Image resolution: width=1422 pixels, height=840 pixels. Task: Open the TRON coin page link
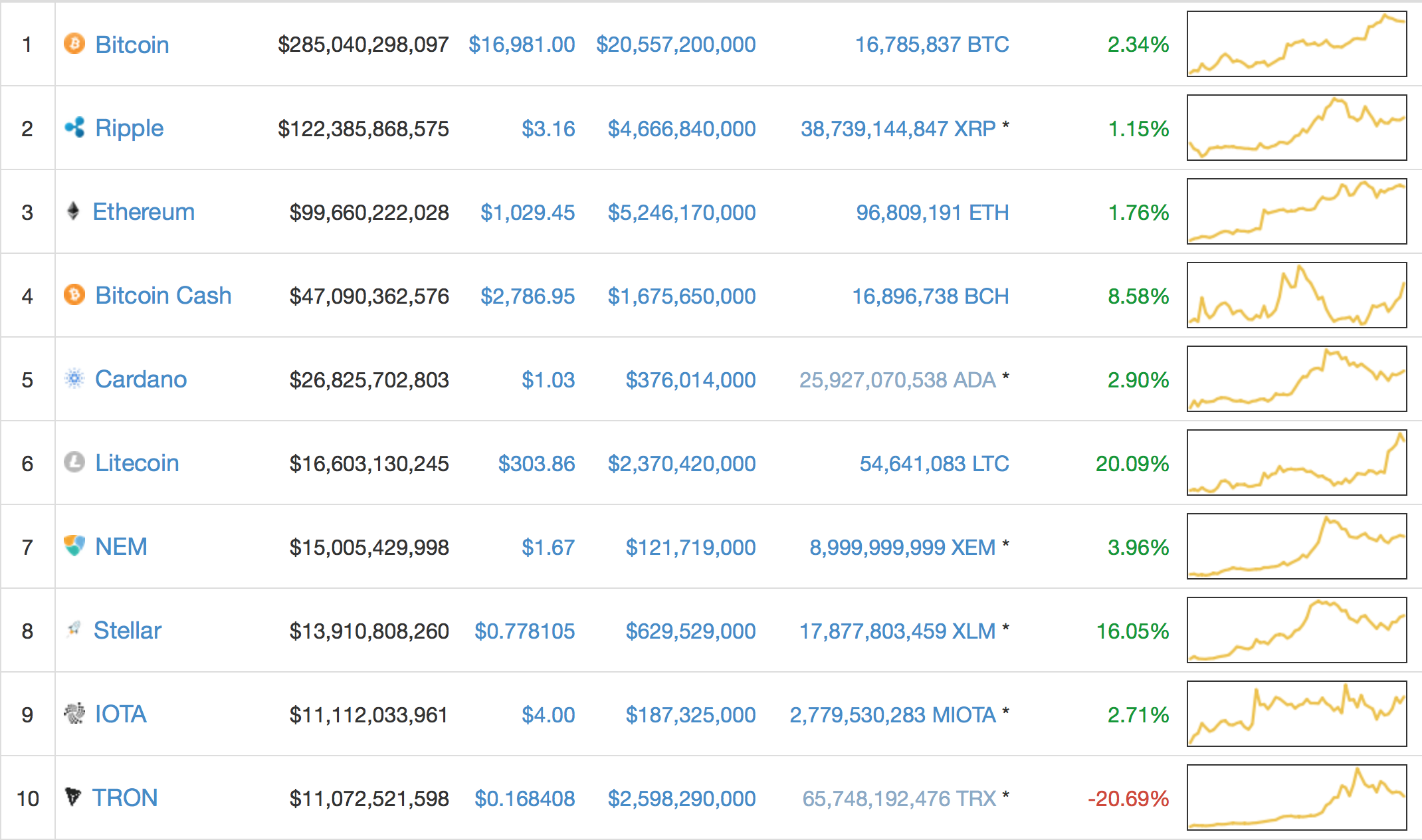125,798
